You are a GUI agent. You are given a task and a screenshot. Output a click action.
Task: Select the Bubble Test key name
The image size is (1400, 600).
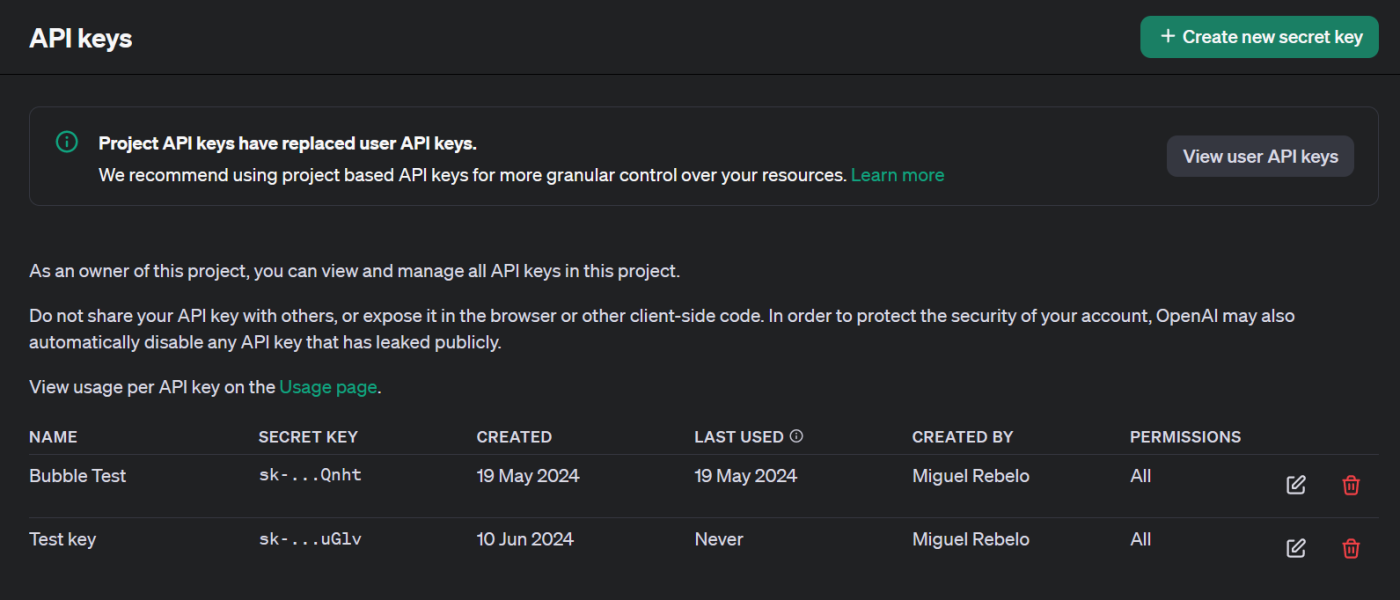[78, 476]
